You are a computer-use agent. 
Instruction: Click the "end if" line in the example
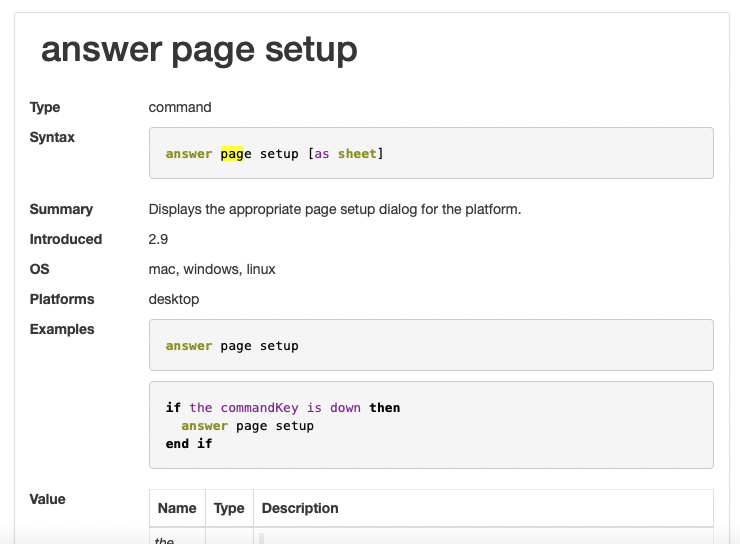[189, 444]
